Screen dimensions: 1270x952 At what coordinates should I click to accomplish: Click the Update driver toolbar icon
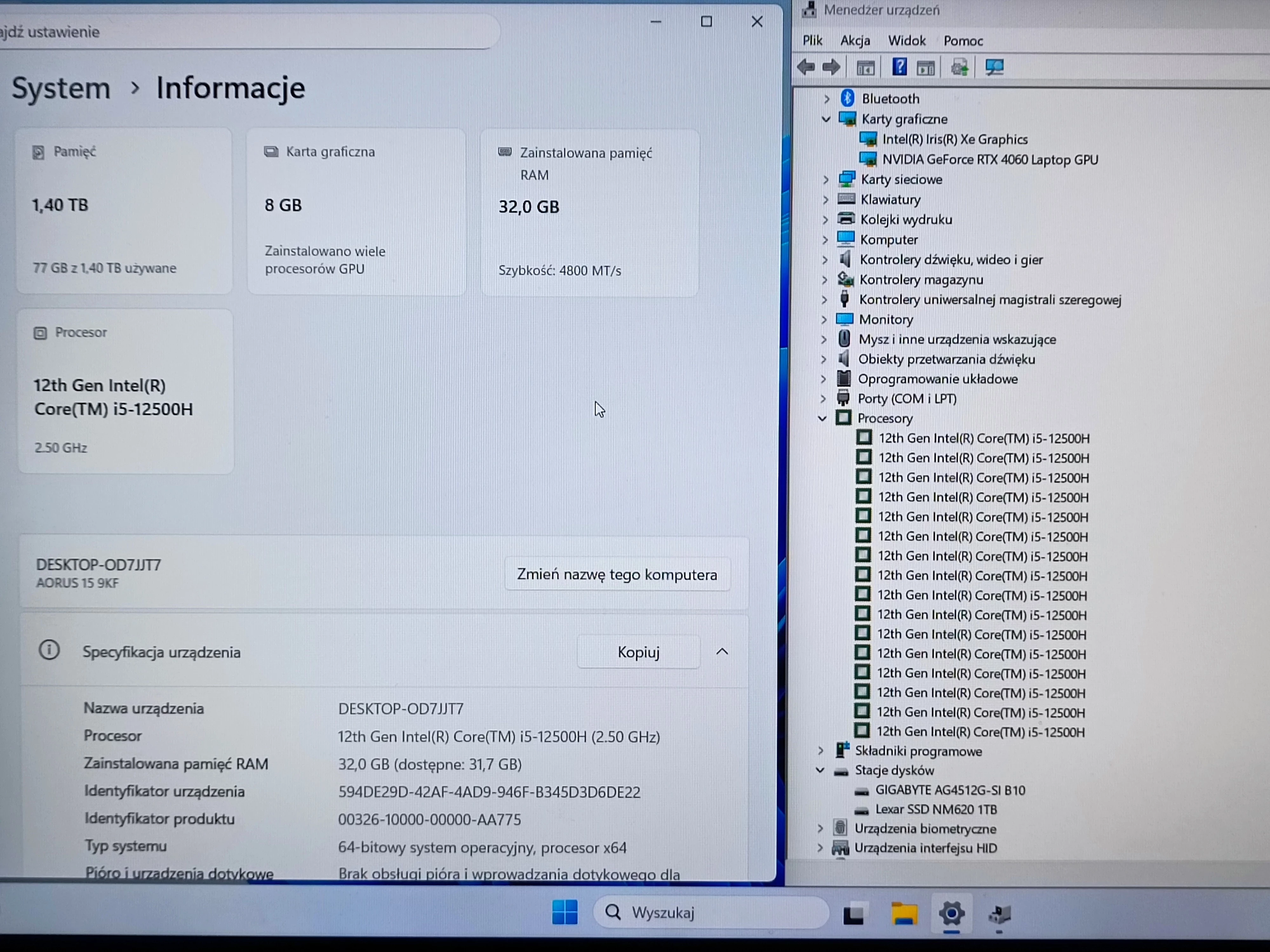tap(959, 68)
